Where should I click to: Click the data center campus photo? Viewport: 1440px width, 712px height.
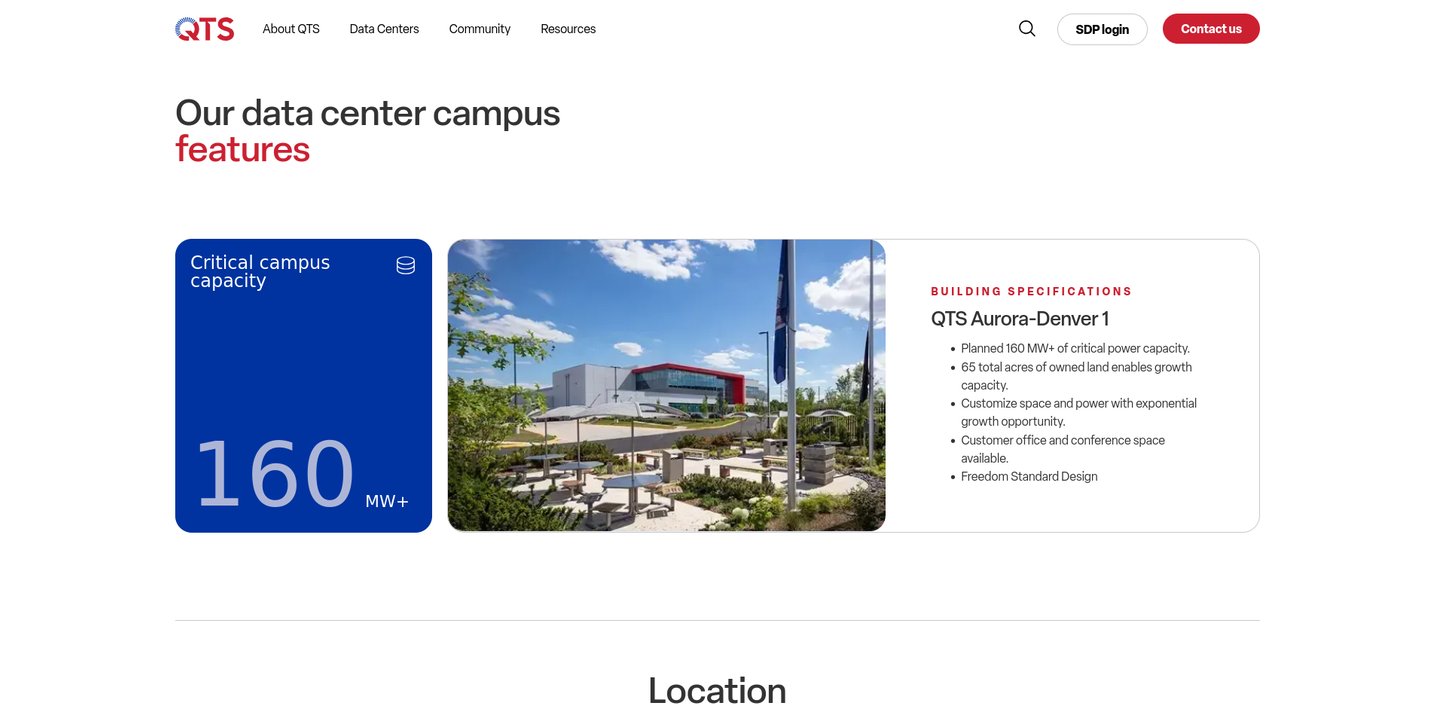tap(667, 385)
